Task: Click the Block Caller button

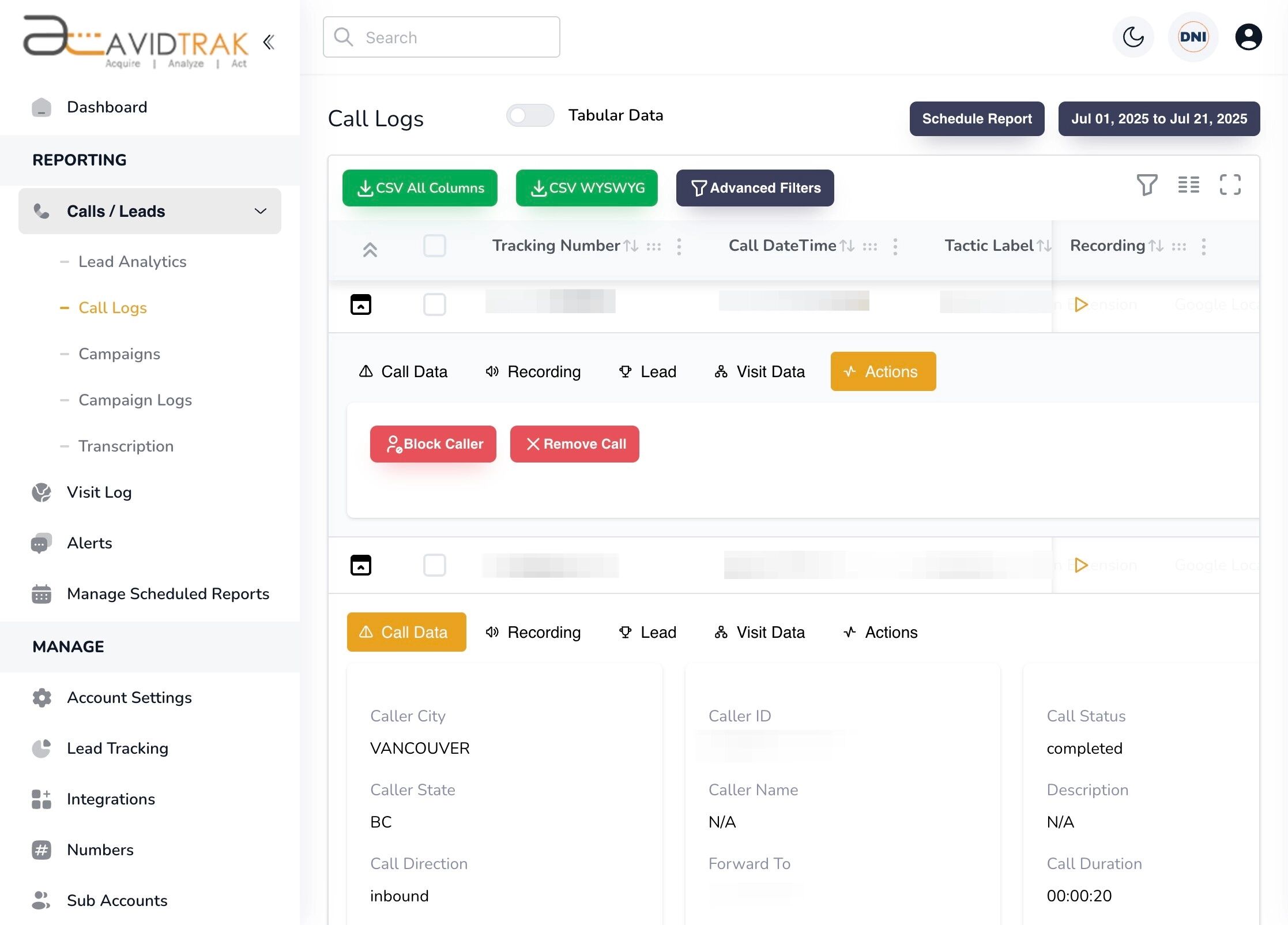Action: 433,443
